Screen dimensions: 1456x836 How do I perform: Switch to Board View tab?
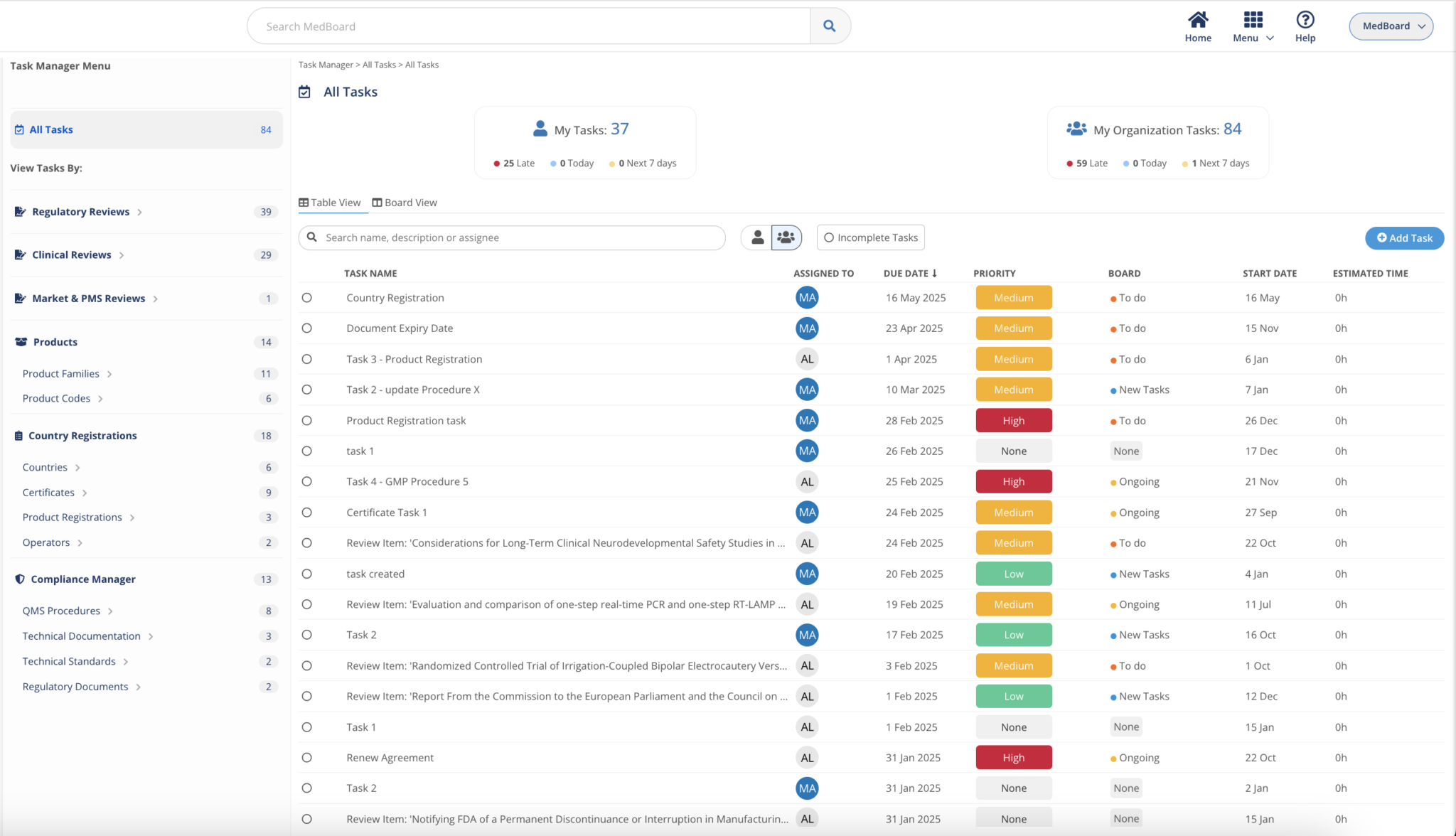coord(405,202)
